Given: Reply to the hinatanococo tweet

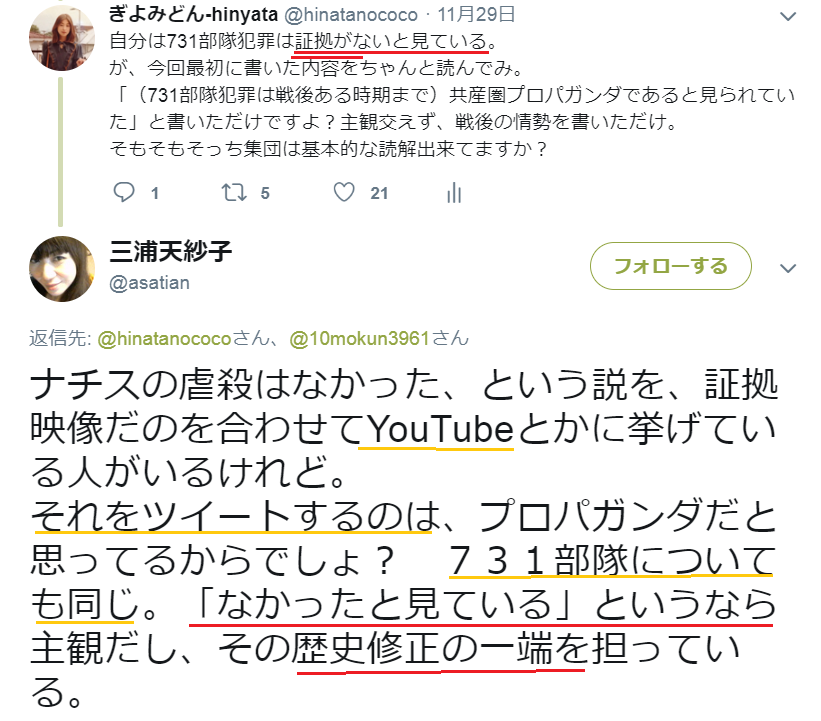Looking at the screenshot, I should point(124,192).
